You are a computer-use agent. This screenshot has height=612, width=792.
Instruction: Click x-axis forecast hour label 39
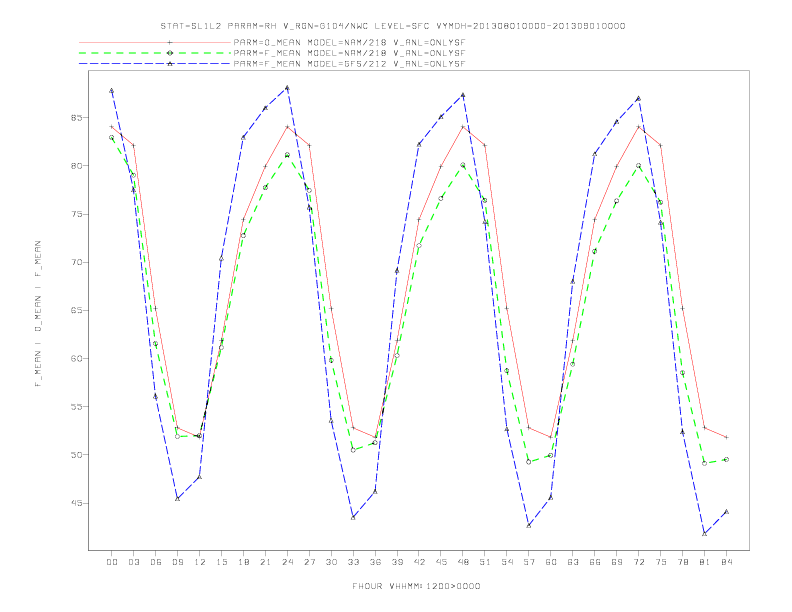click(x=397, y=562)
